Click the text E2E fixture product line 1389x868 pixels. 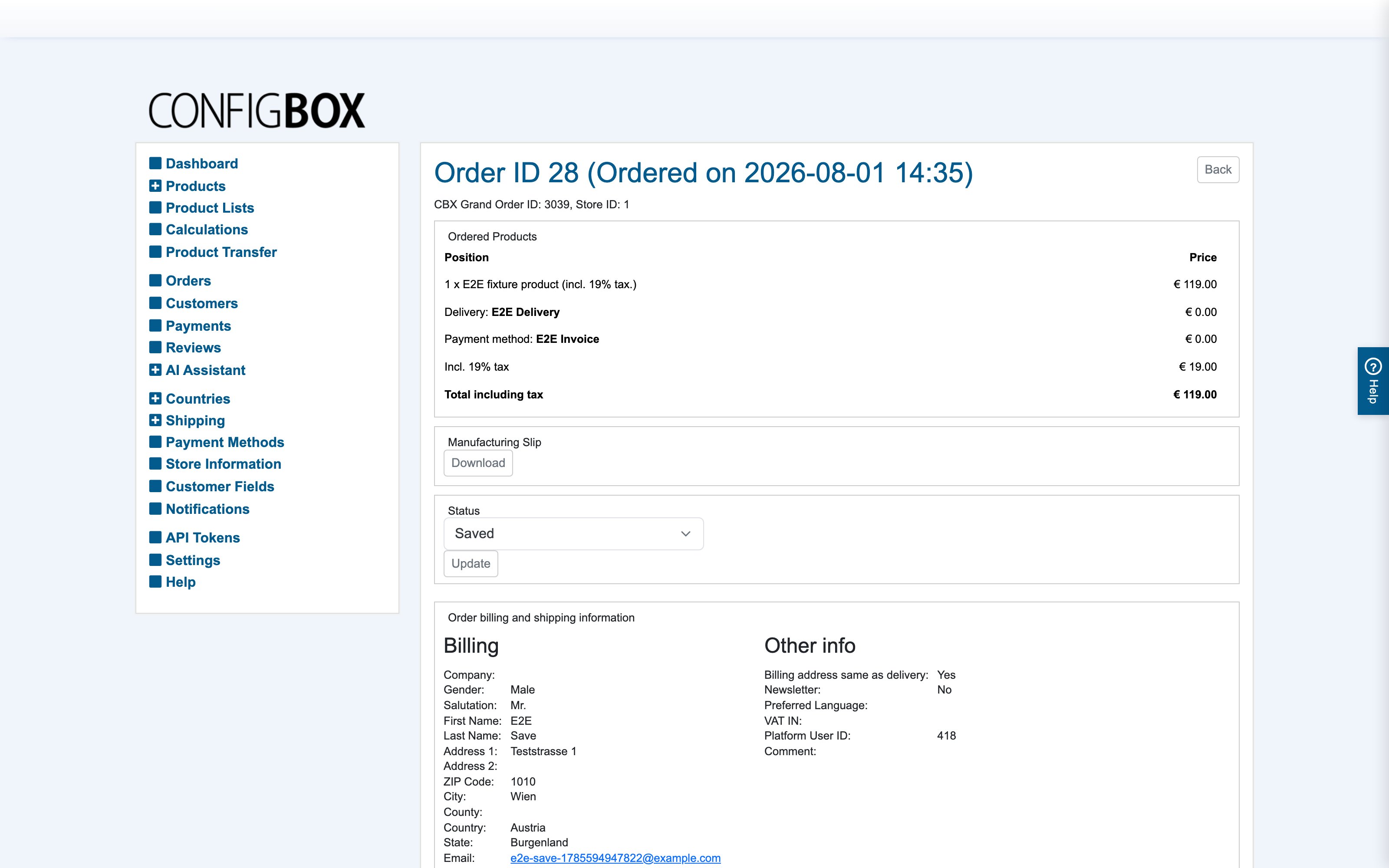click(x=540, y=284)
